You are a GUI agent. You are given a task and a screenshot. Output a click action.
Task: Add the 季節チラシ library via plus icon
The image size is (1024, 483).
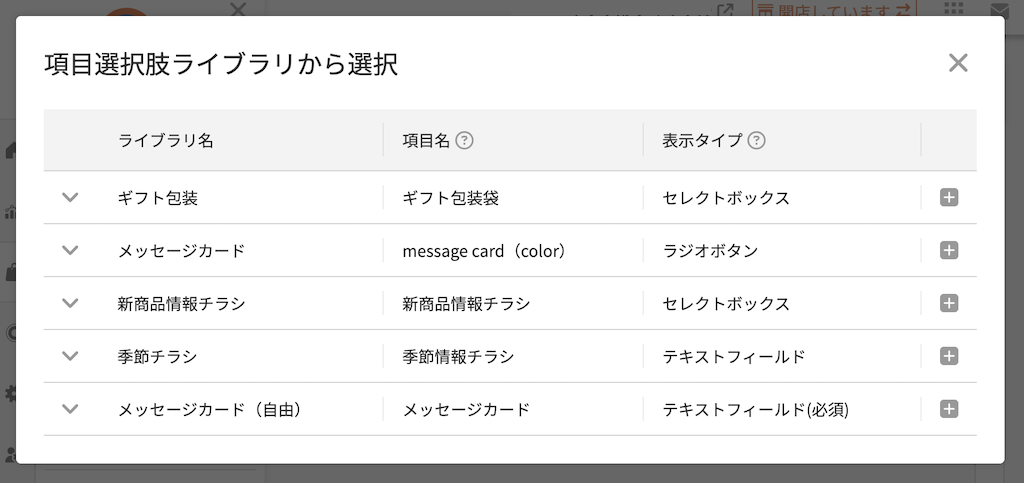(x=949, y=356)
